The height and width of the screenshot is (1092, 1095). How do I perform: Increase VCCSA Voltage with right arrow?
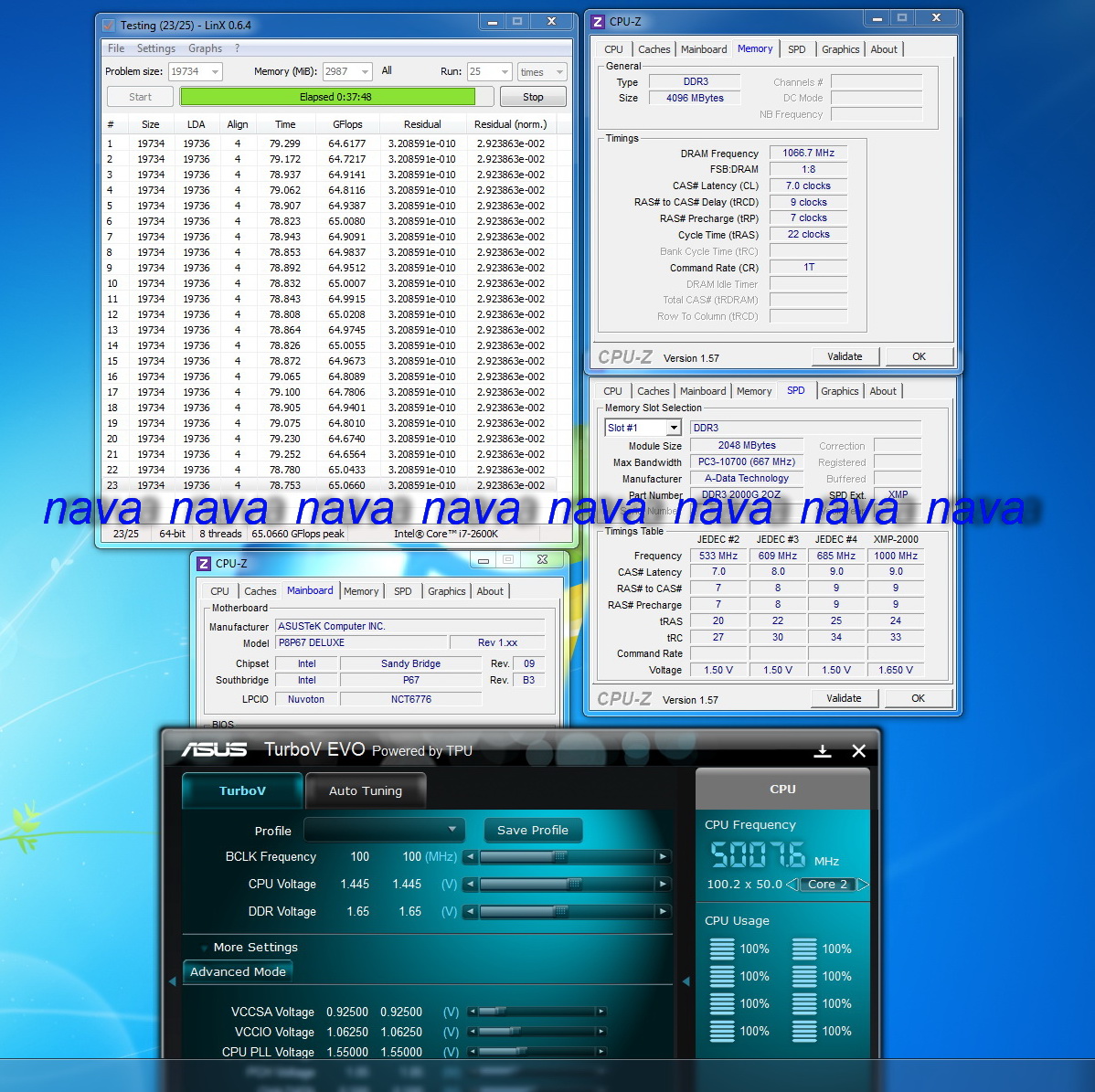tap(601, 1011)
